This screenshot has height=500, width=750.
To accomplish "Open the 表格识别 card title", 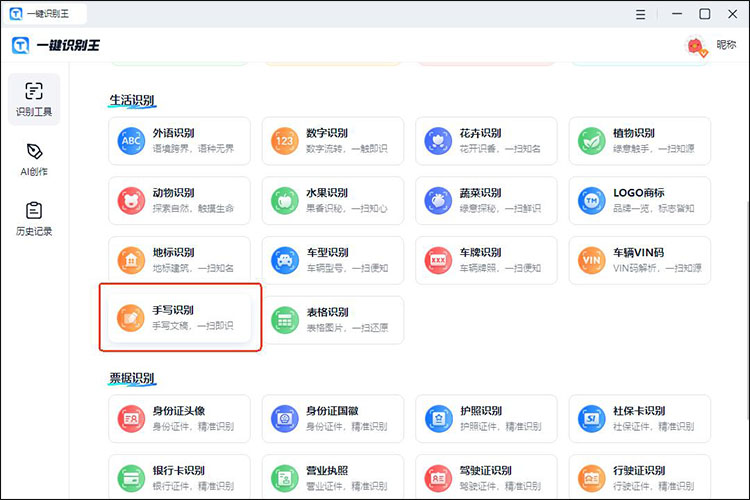I will click(327, 312).
